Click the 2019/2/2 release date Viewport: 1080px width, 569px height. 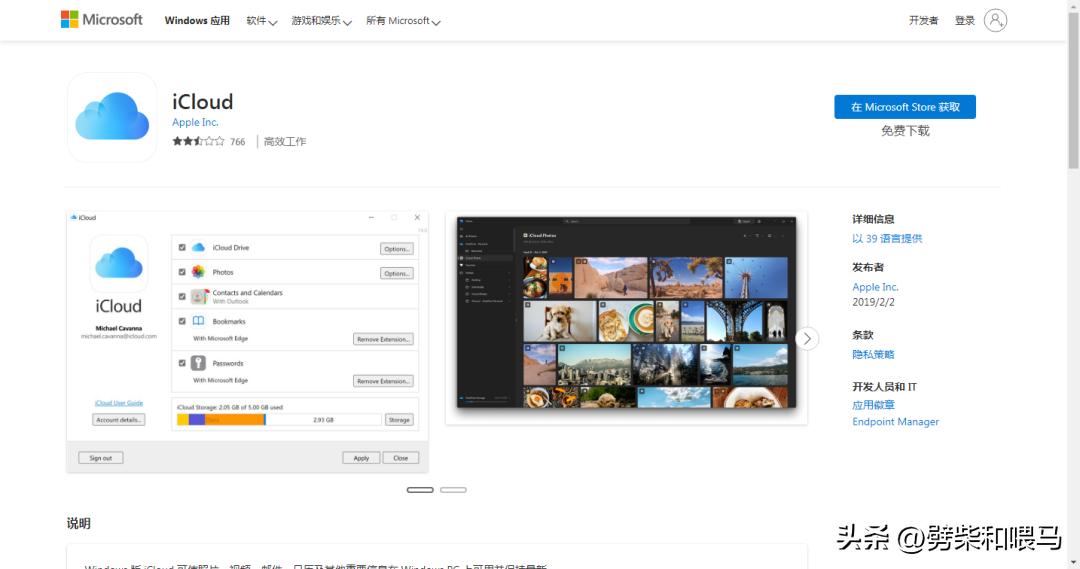click(x=873, y=302)
